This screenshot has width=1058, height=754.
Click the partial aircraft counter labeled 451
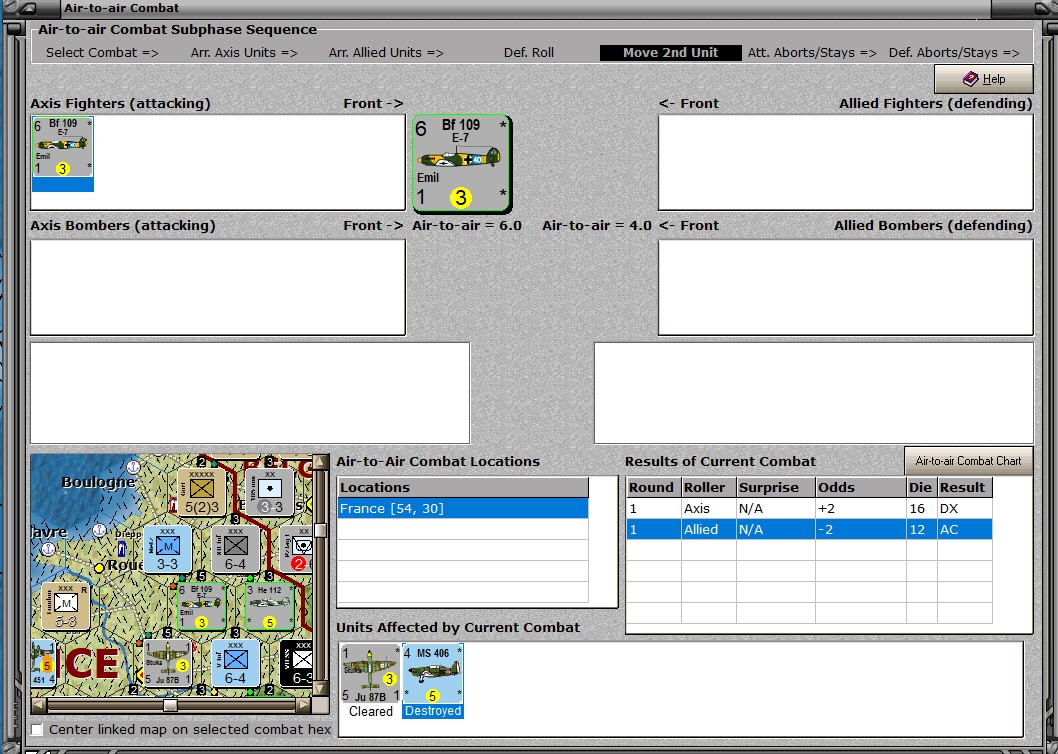(43, 664)
